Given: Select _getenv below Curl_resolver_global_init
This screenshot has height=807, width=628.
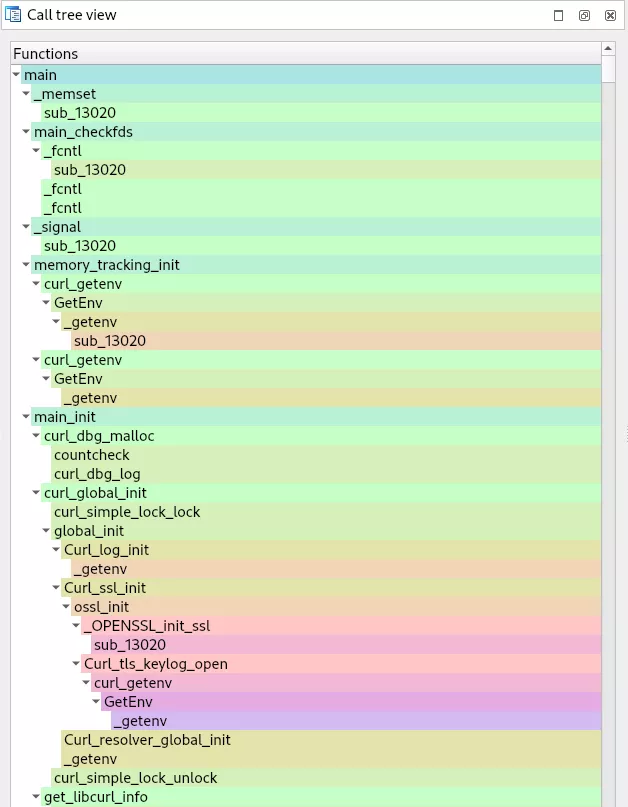Looking at the screenshot, I should tap(331, 759).
